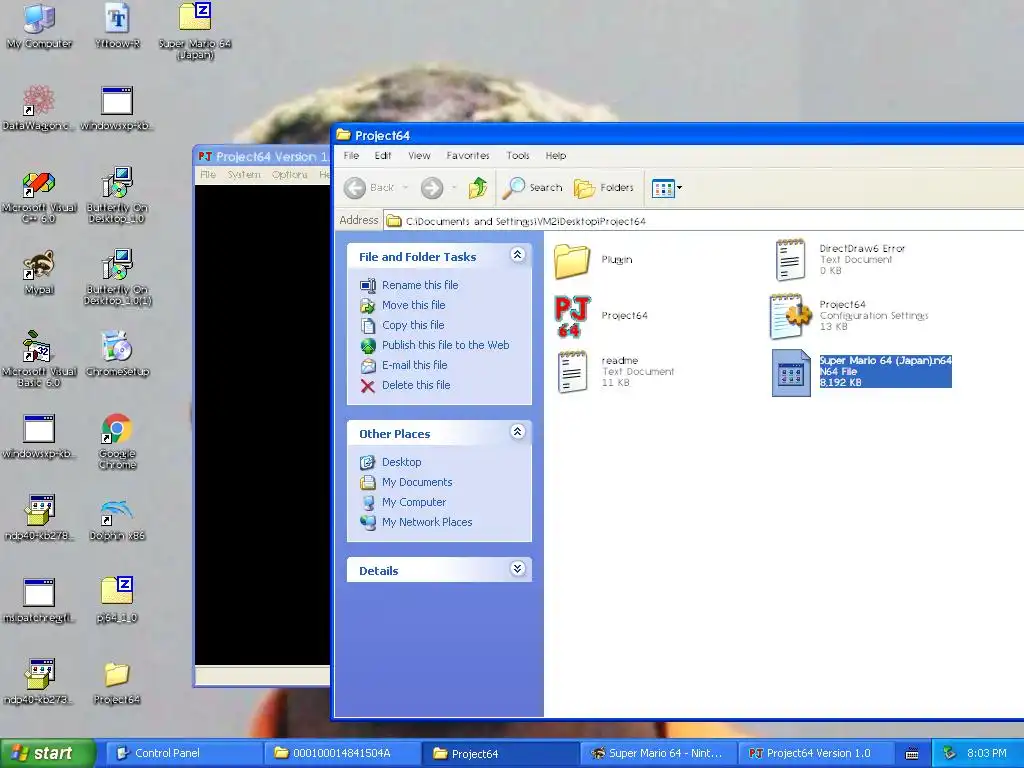Collapse the Other Places panel

[517, 432]
